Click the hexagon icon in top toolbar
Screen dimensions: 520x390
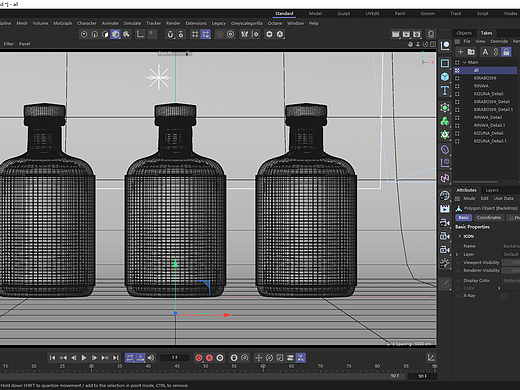coord(269,34)
